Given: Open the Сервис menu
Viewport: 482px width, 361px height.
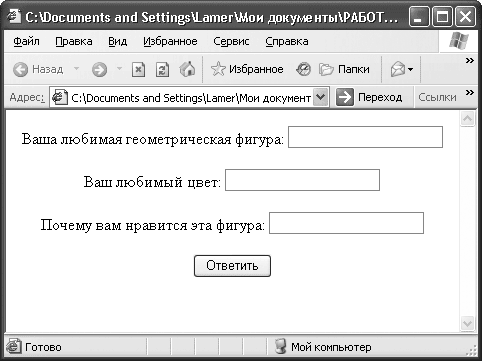Looking at the screenshot, I should click(x=231, y=41).
